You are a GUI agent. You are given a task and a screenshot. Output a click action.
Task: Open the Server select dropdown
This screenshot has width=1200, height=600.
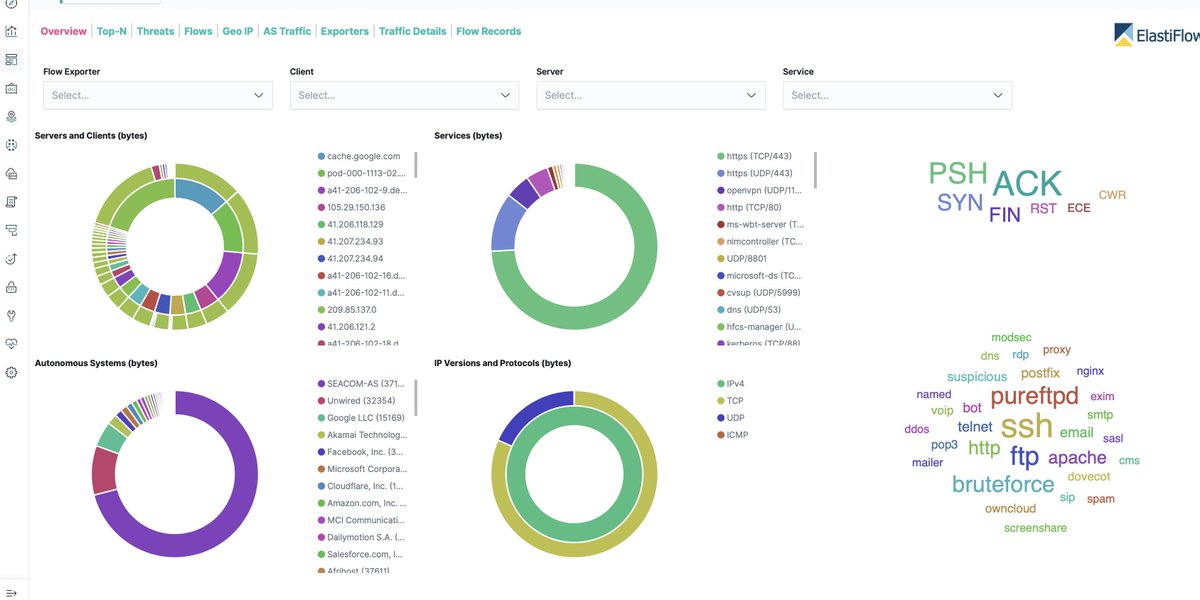[651, 95]
